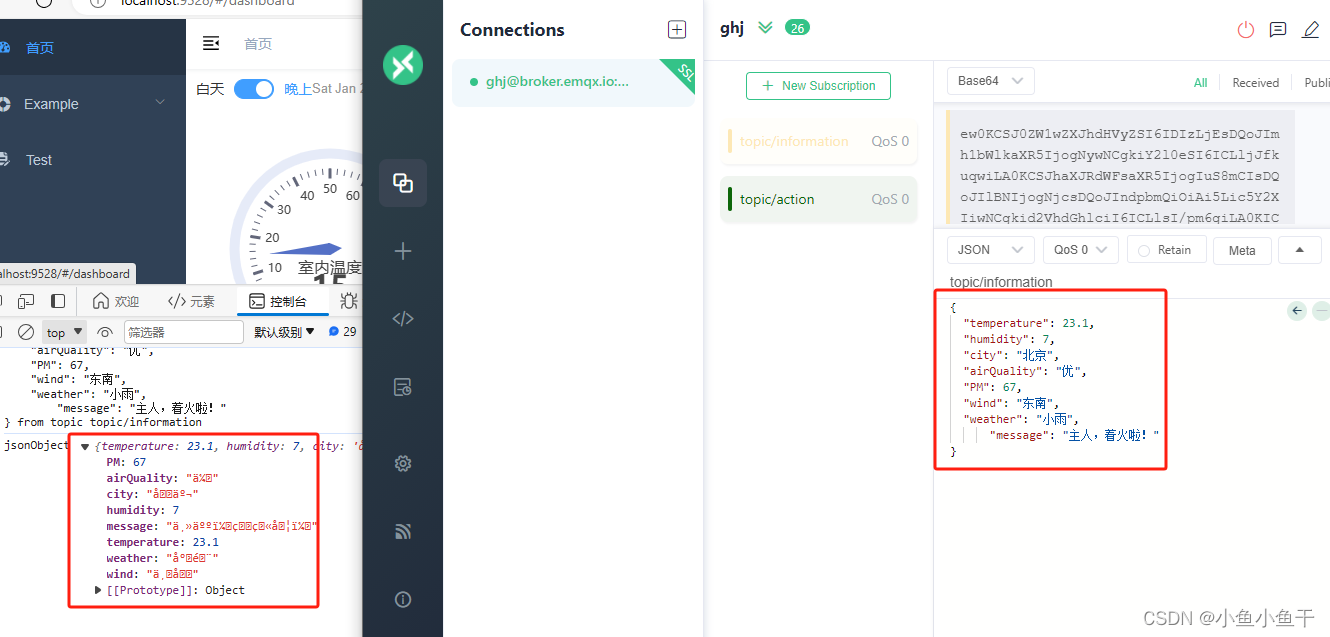
Task: Click the 29 messages issue badge
Action: coord(342,332)
